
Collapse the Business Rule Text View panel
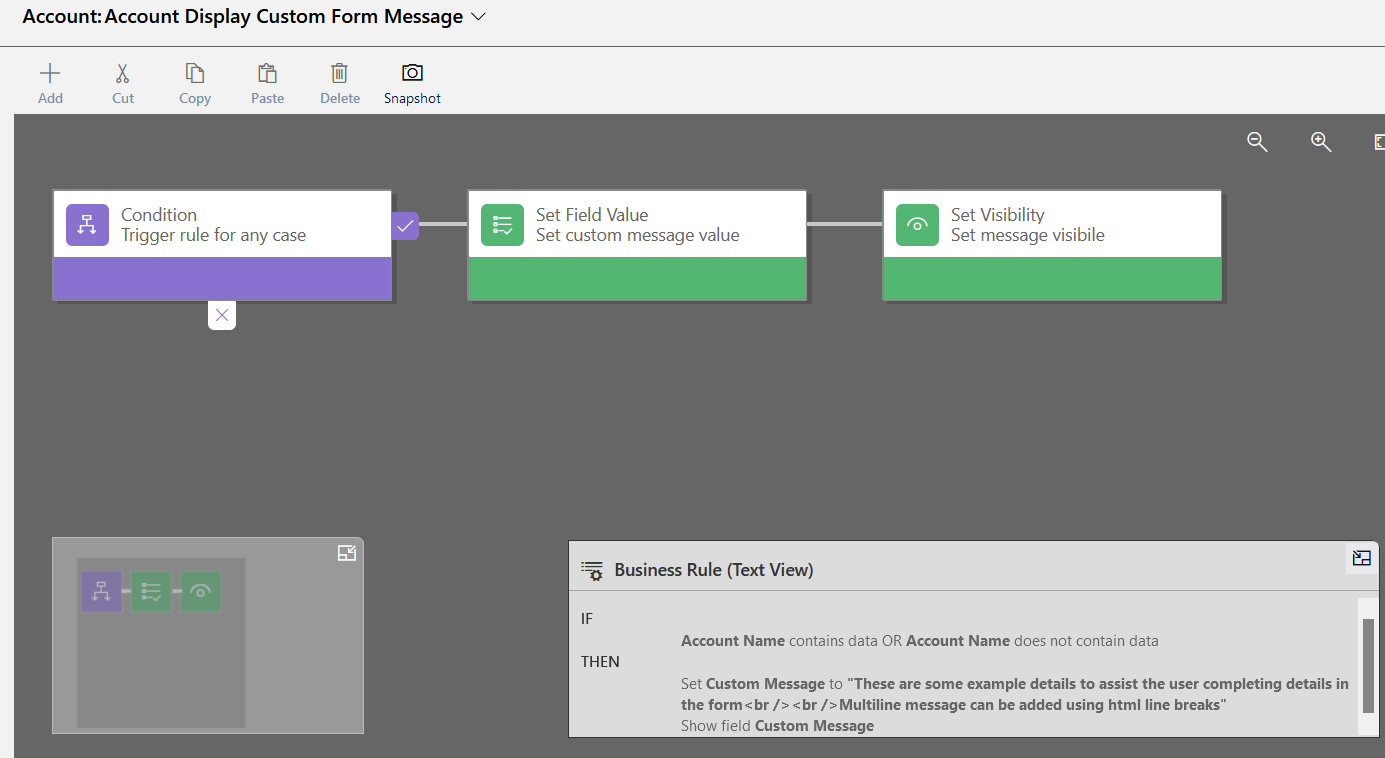click(x=1361, y=558)
